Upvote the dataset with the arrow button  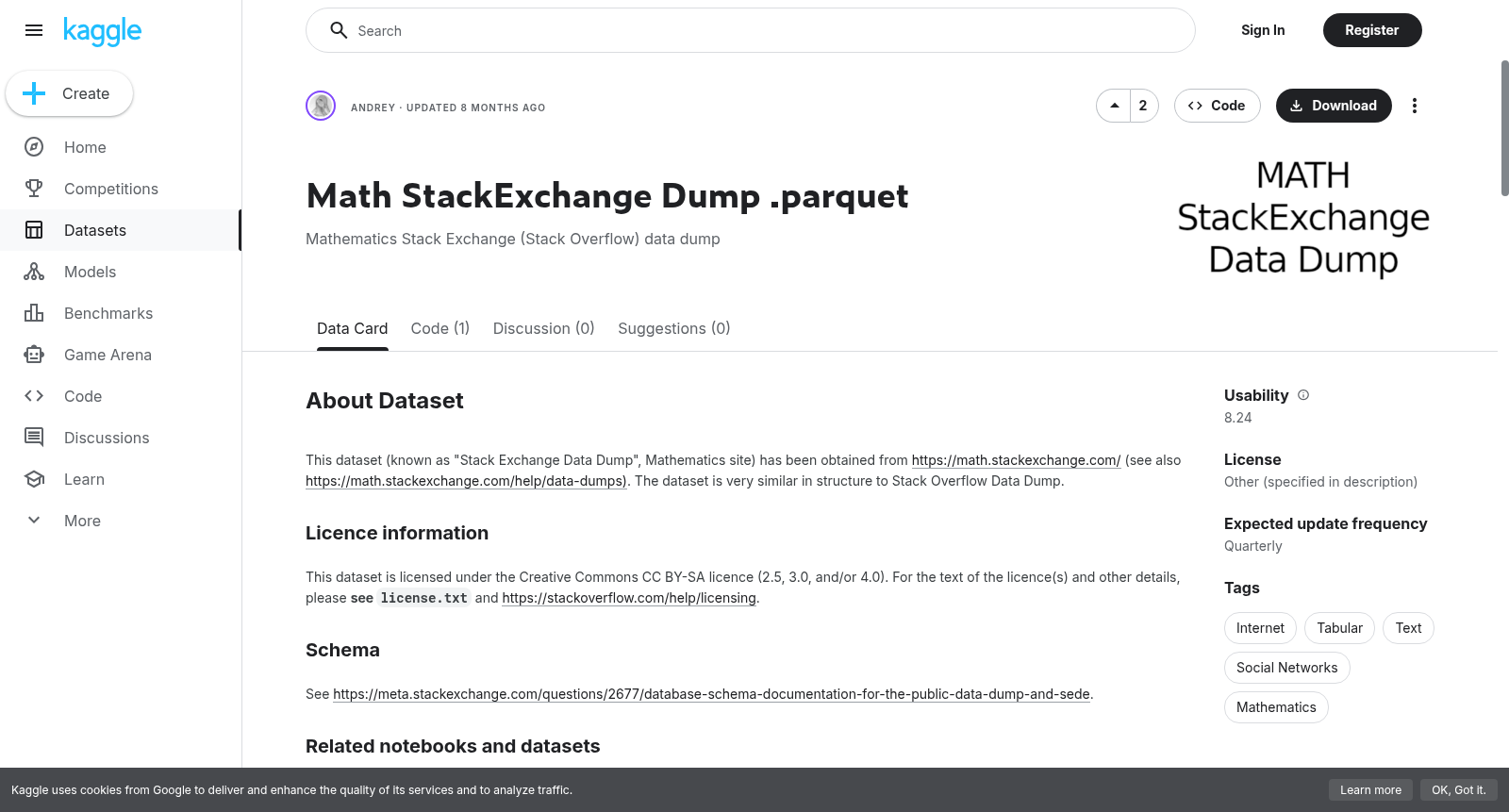1114,106
